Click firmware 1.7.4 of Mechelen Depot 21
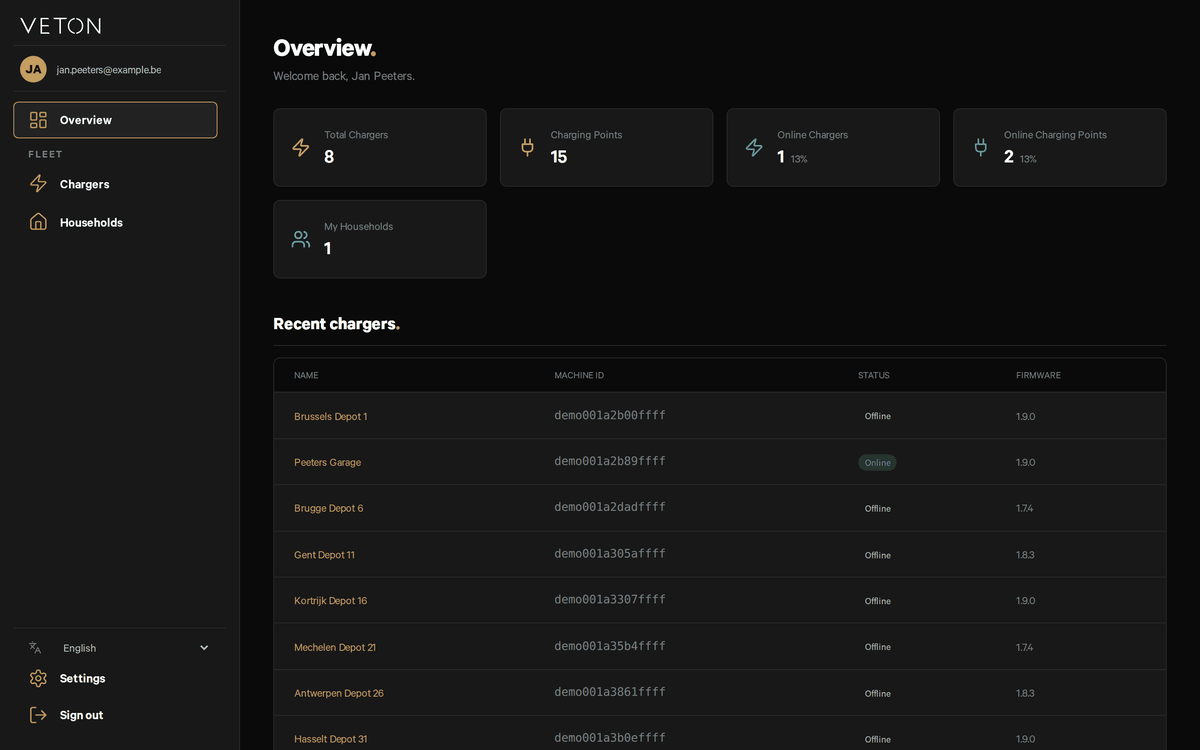The image size is (1200, 750). tap(1025, 647)
